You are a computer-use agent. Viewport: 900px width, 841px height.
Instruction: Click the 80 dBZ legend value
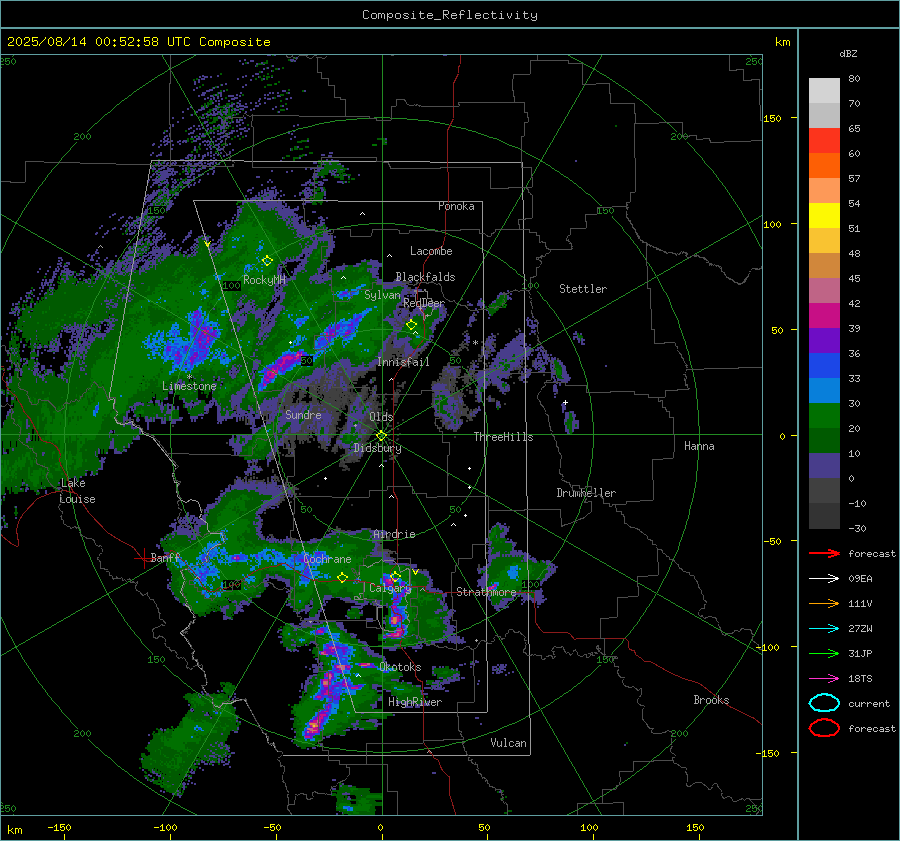pos(854,79)
